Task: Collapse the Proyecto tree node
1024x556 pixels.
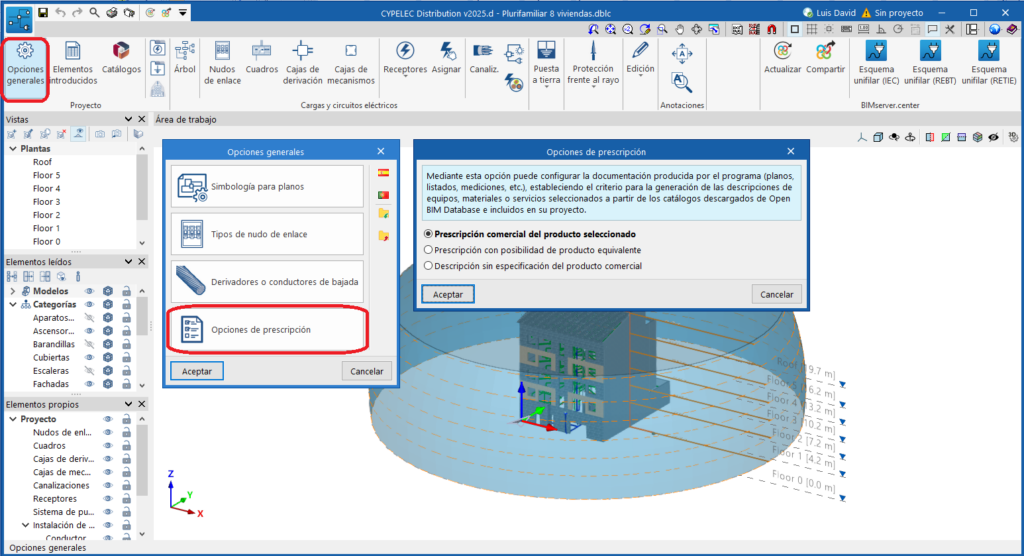Action: 12,419
